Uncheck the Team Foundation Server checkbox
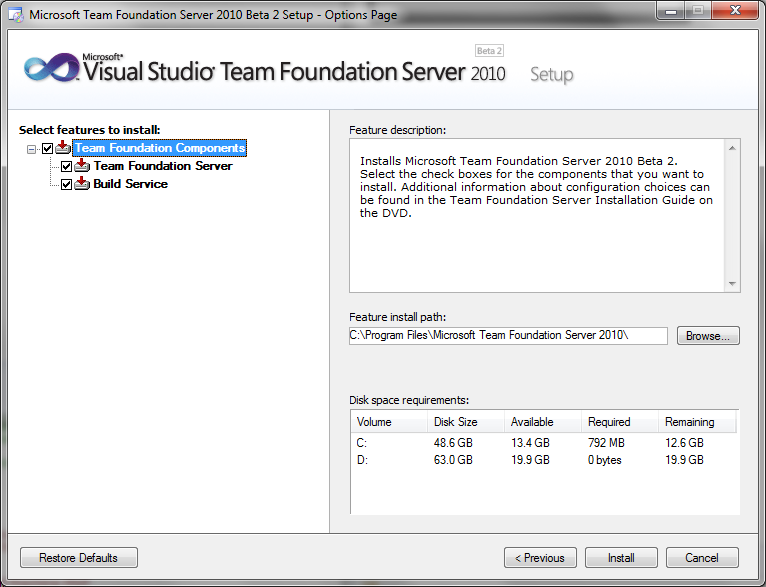Screen dimensions: 766x587 (x=66, y=167)
